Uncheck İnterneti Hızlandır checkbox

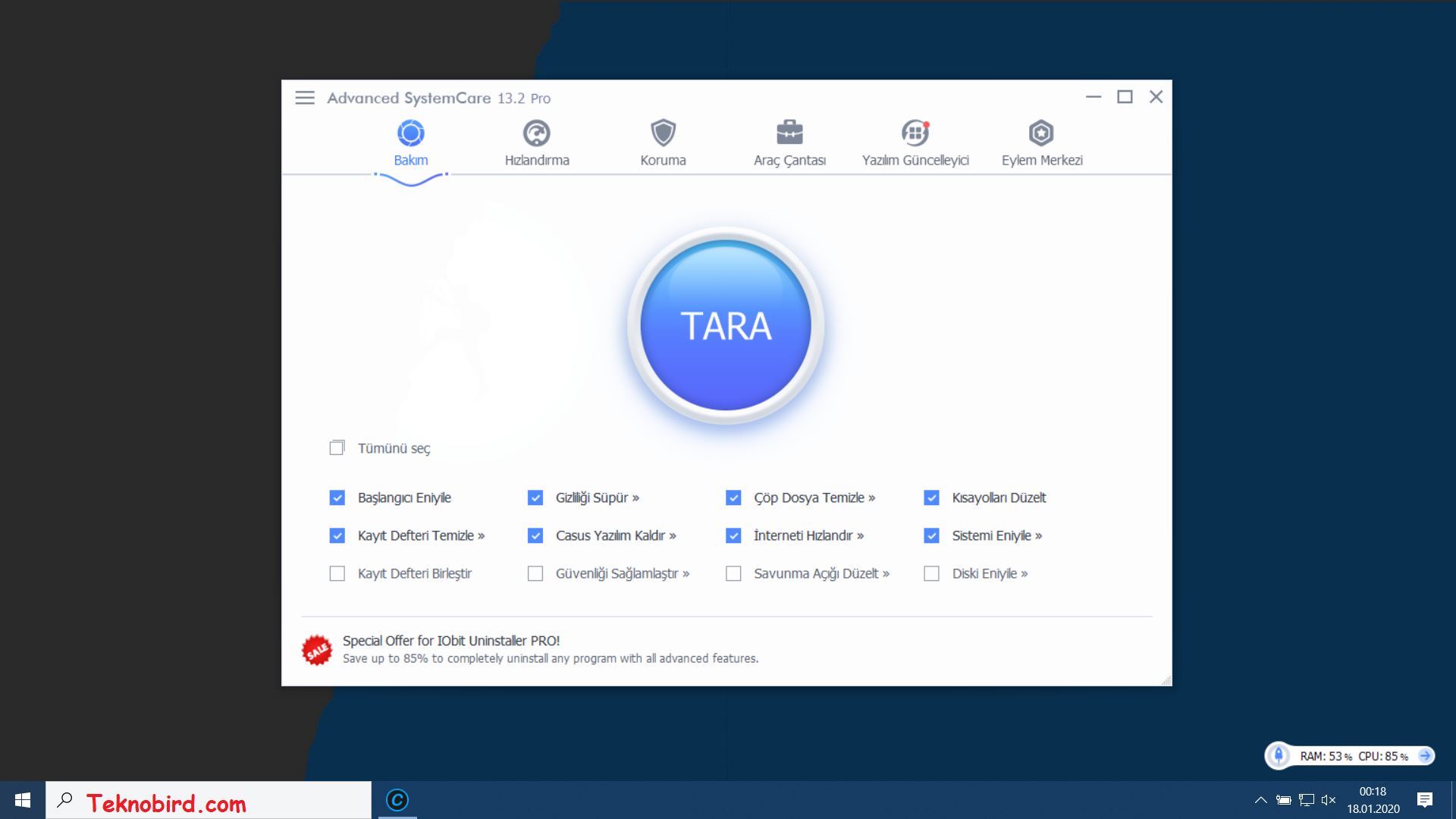tap(733, 535)
